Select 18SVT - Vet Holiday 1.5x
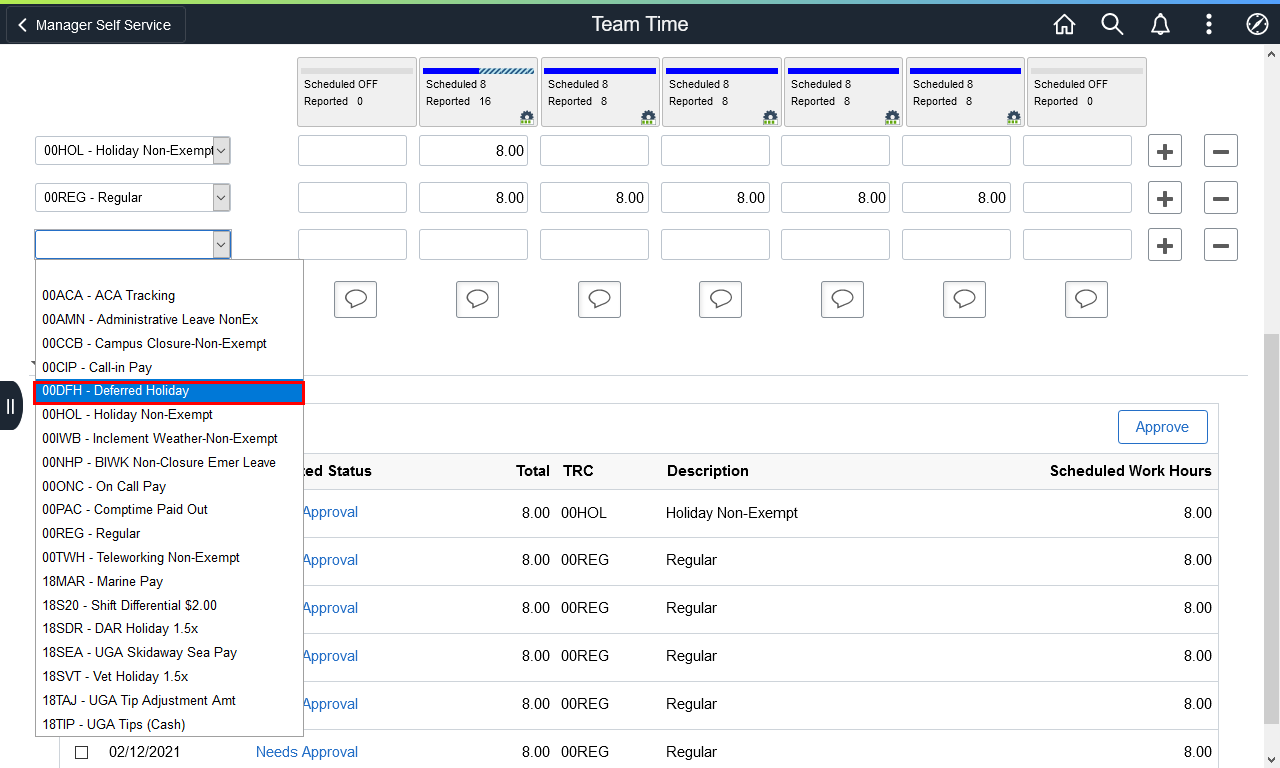1280x768 pixels. pos(169,676)
